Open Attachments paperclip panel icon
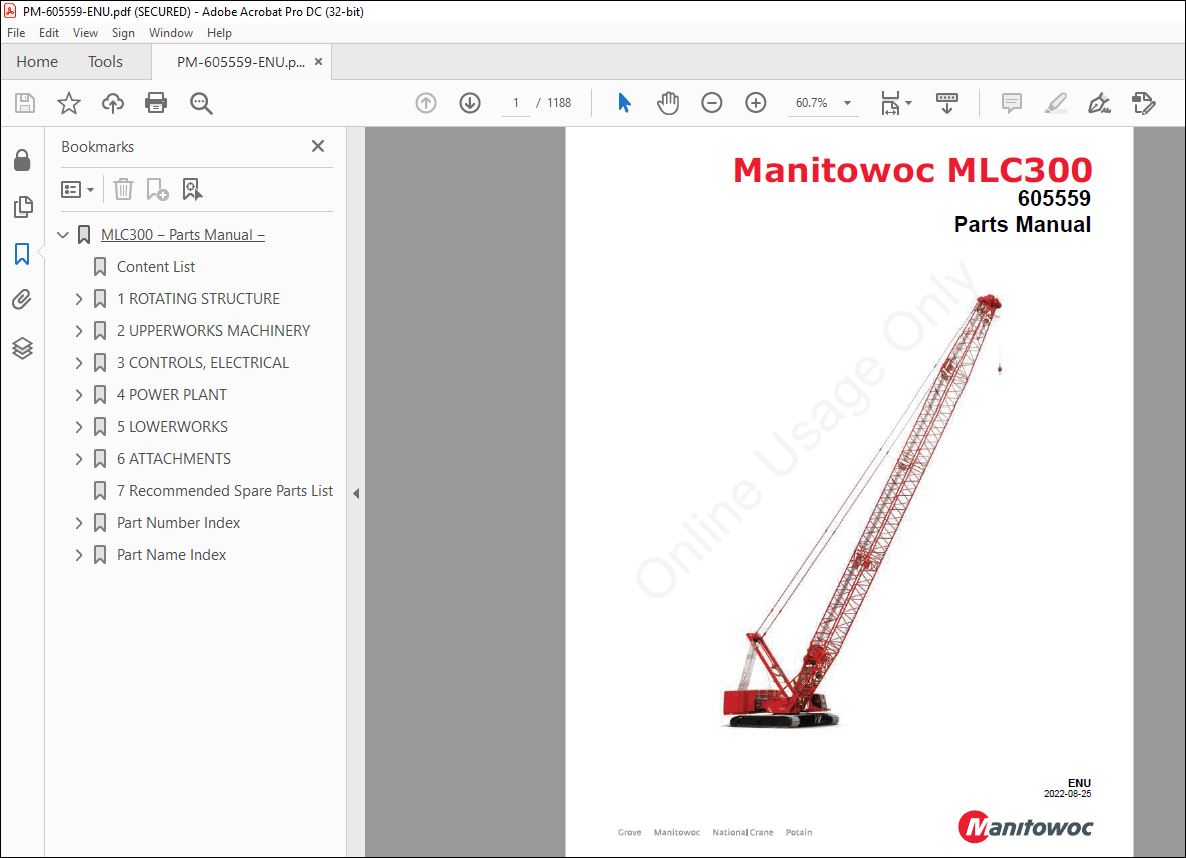Image resolution: width=1186 pixels, height=858 pixels. (22, 300)
